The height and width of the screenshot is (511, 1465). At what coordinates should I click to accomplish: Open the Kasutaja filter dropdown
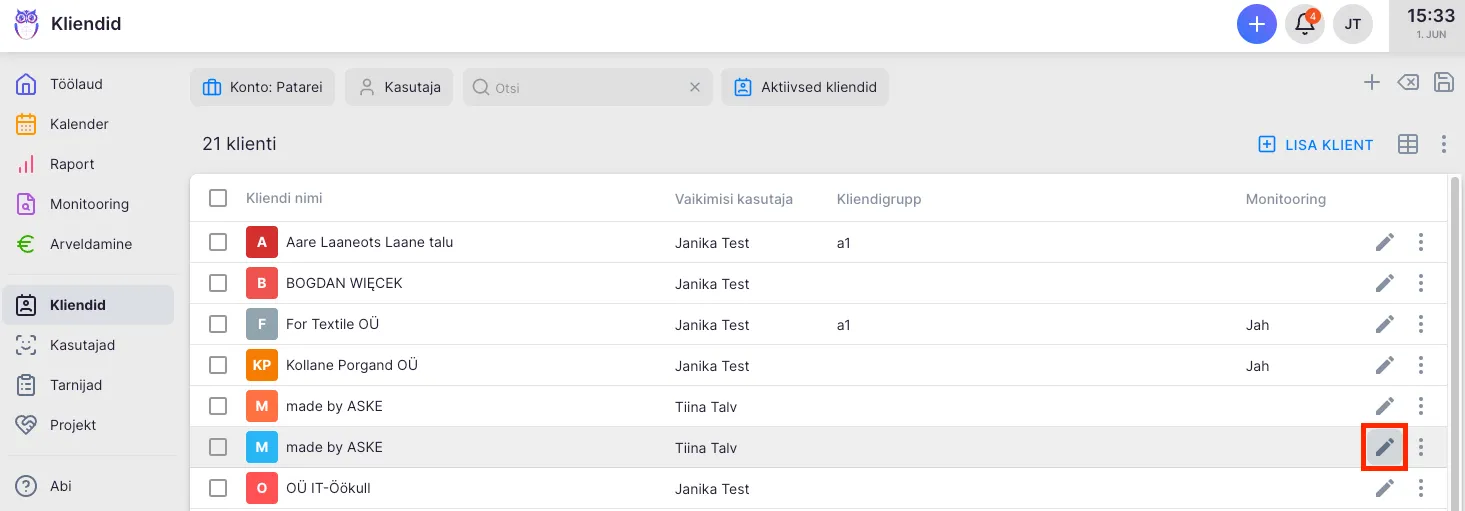coord(399,87)
